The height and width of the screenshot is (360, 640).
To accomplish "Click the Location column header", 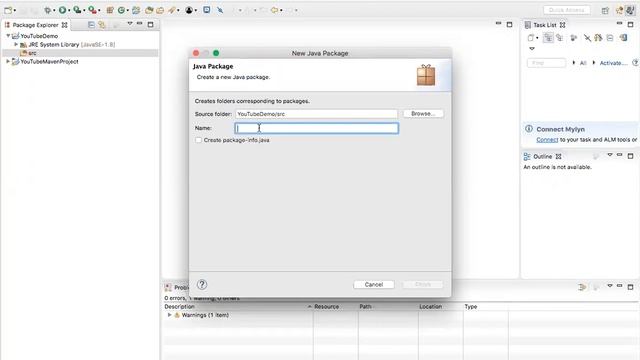I will click(431, 307).
